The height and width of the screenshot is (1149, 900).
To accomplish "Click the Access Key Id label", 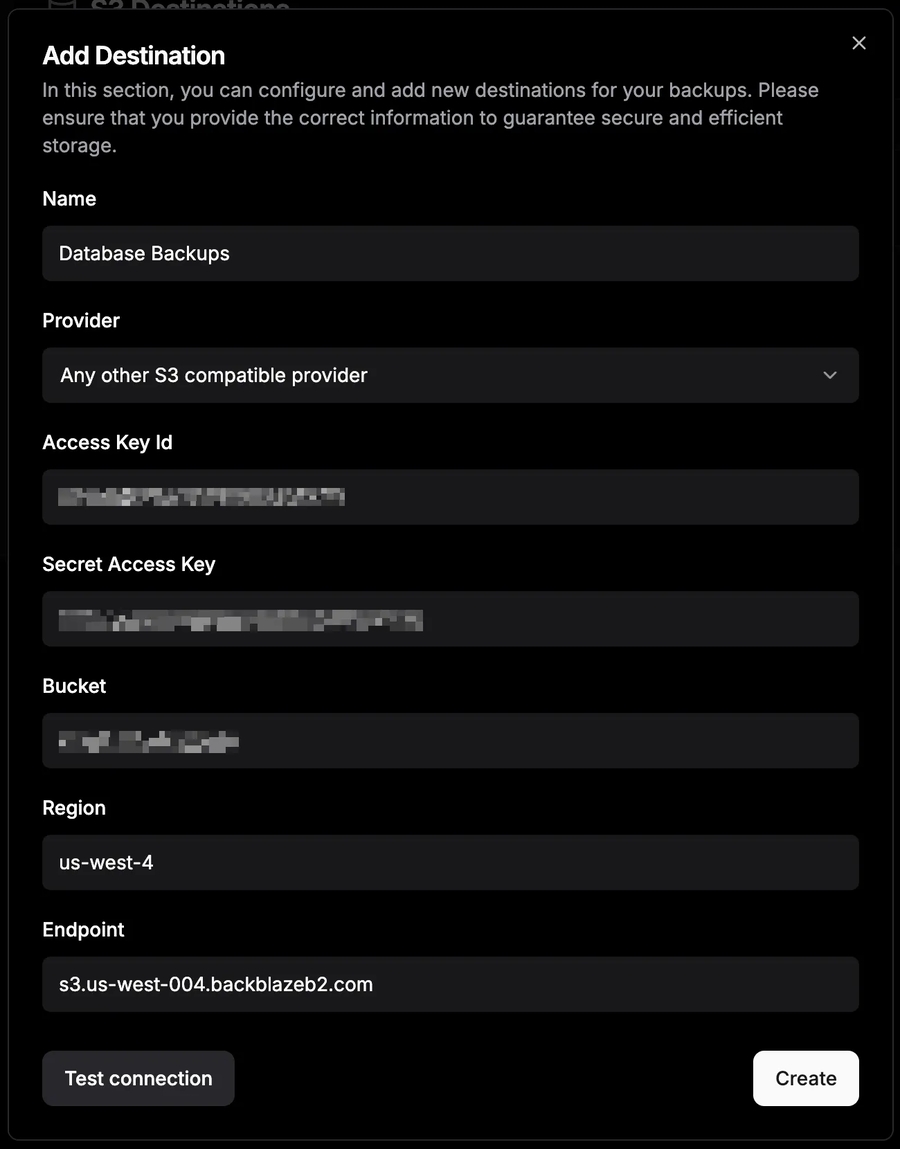I will (107, 443).
